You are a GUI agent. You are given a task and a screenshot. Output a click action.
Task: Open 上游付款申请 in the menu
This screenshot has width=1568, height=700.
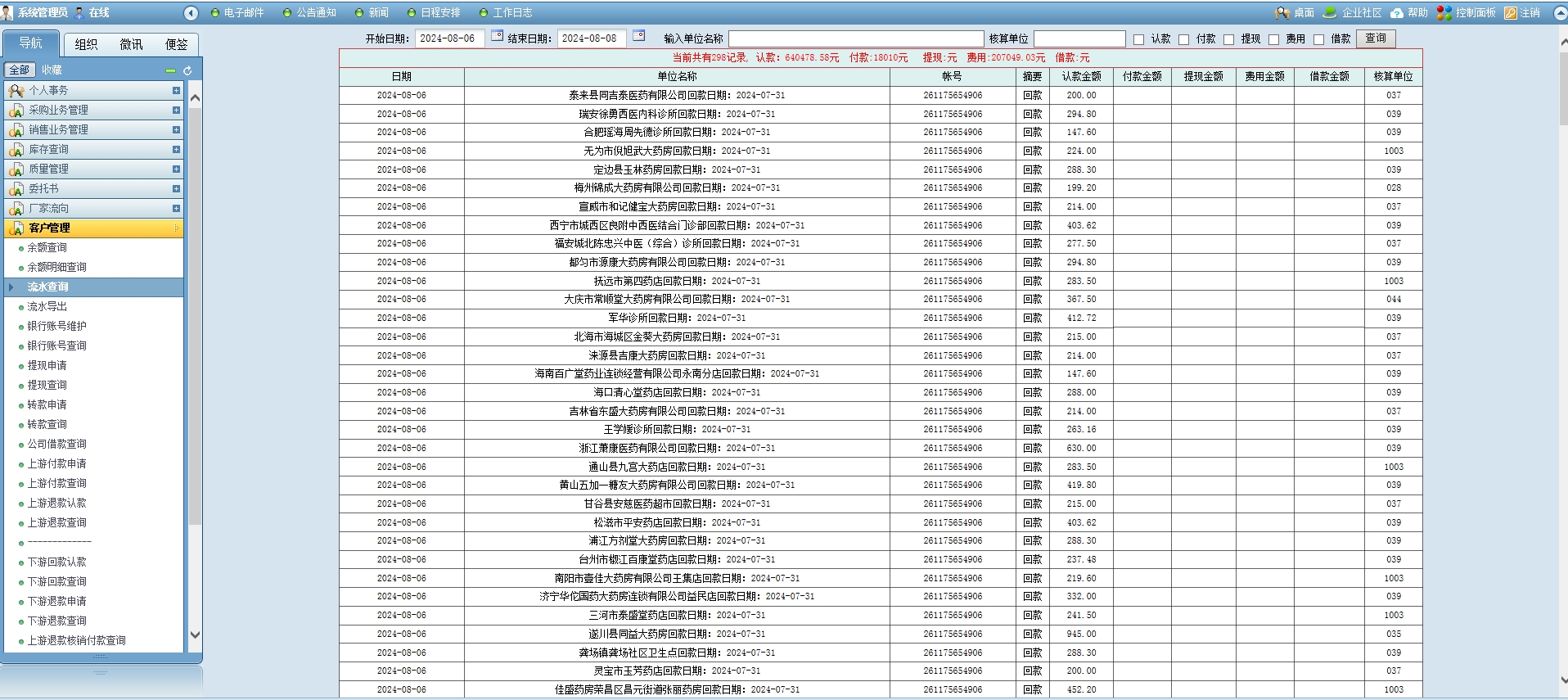coord(57,463)
